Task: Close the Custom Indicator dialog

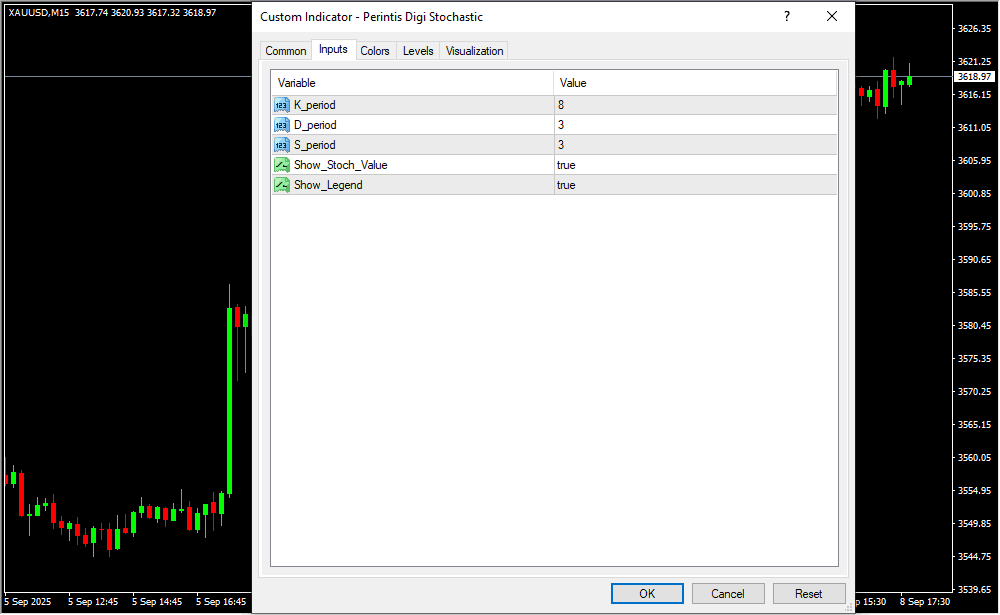Action: point(831,17)
